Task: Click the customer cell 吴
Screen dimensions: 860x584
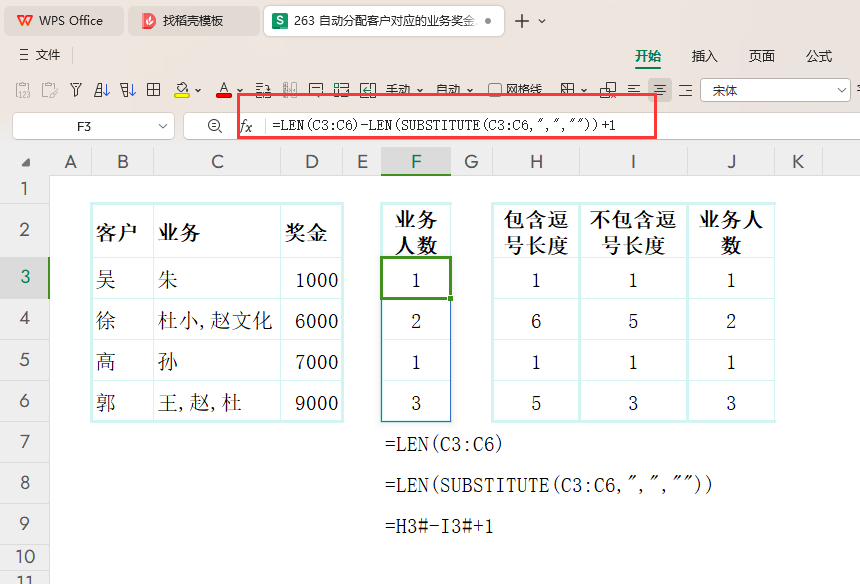Action: [x=123, y=279]
